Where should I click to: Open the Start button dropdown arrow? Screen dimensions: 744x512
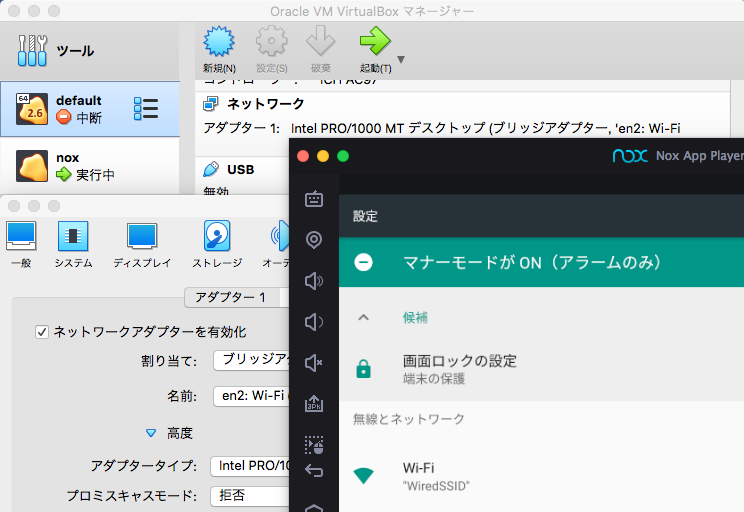click(401, 60)
